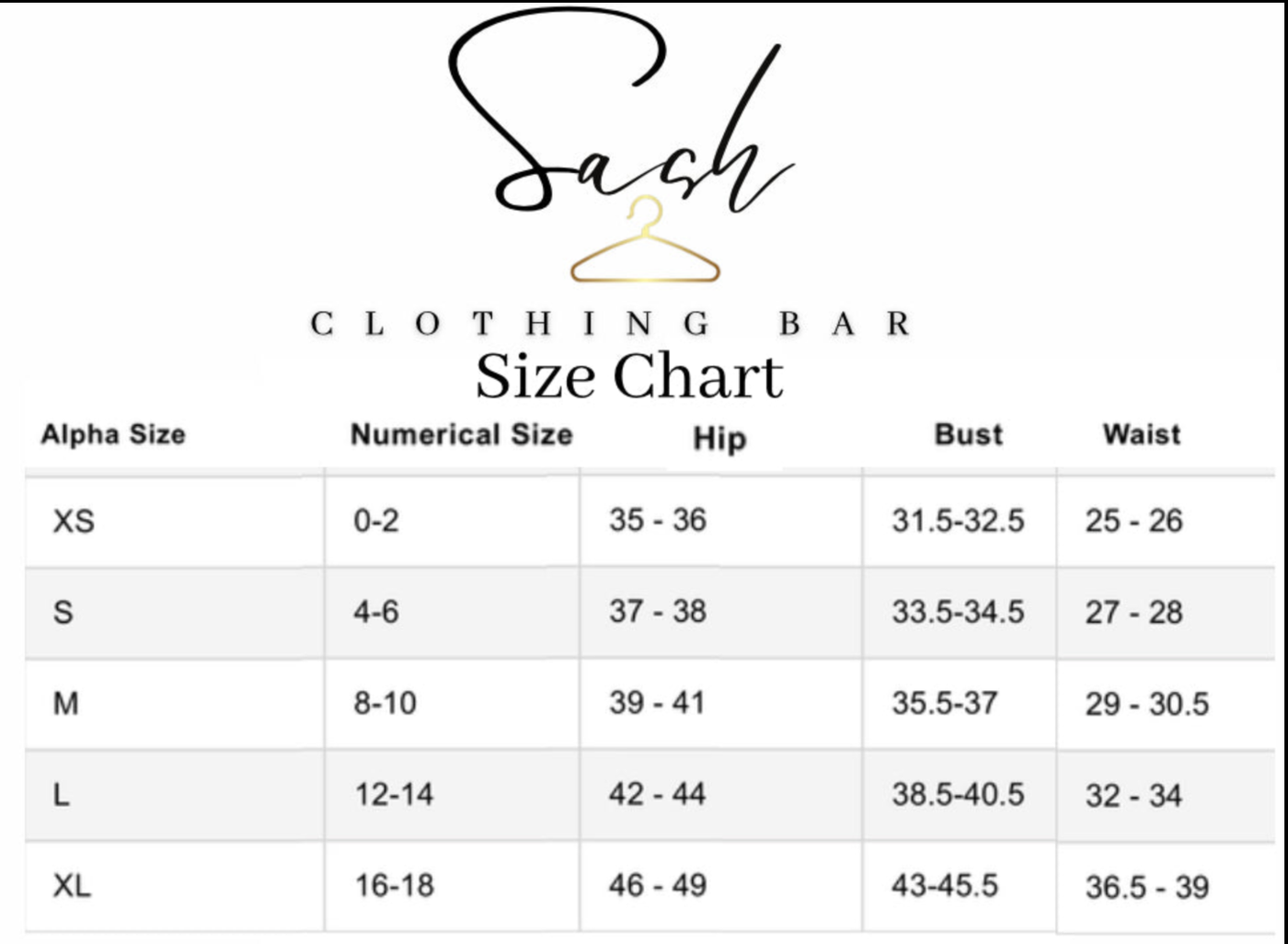1288x944 pixels.
Task: Click numerical size 0-2 cell
Action: pyautogui.click(x=376, y=522)
